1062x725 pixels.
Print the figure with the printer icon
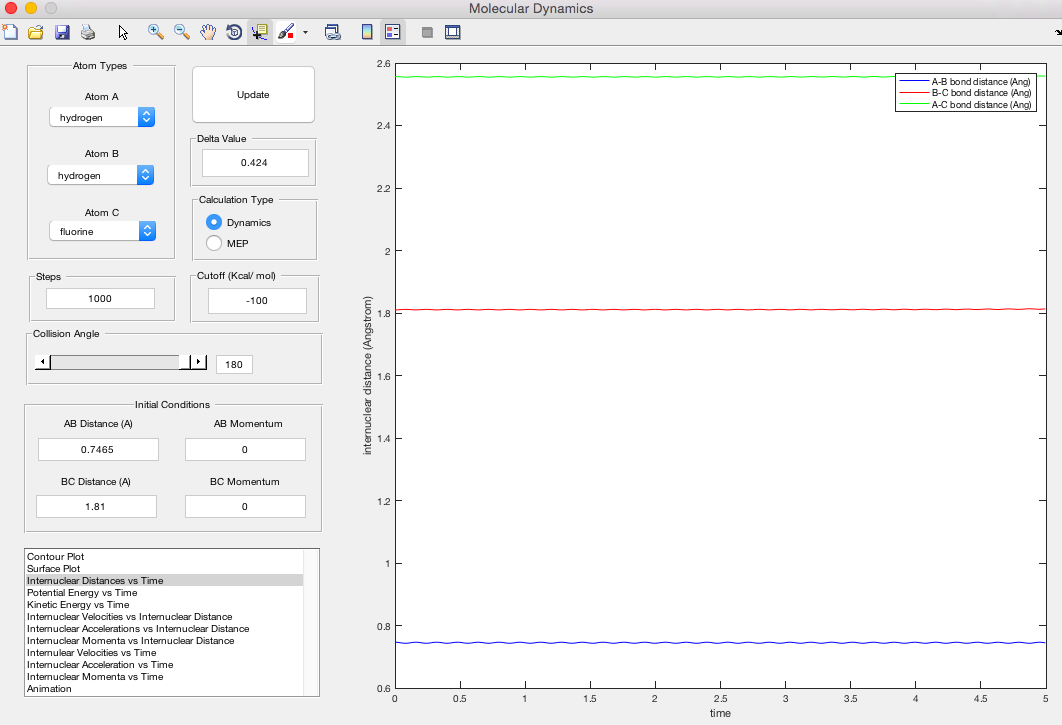click(88, 32)
